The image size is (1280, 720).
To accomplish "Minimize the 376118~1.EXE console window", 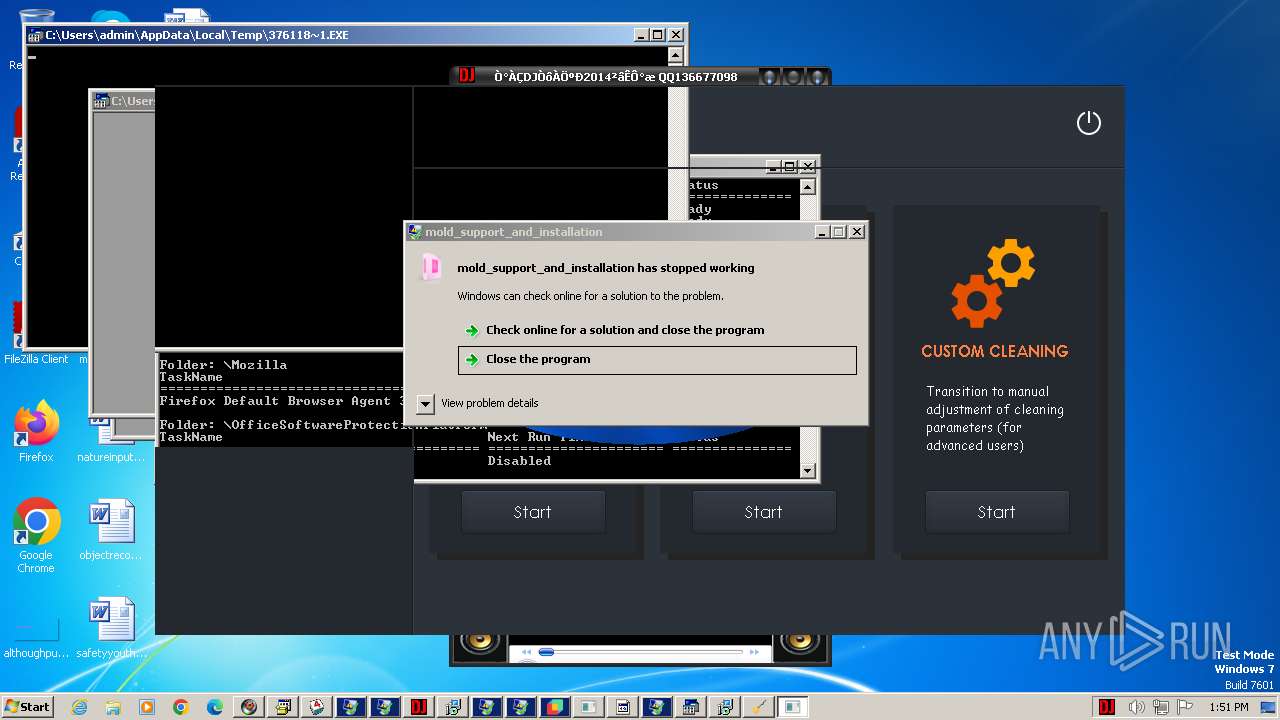I will click(x=641, y=35).
